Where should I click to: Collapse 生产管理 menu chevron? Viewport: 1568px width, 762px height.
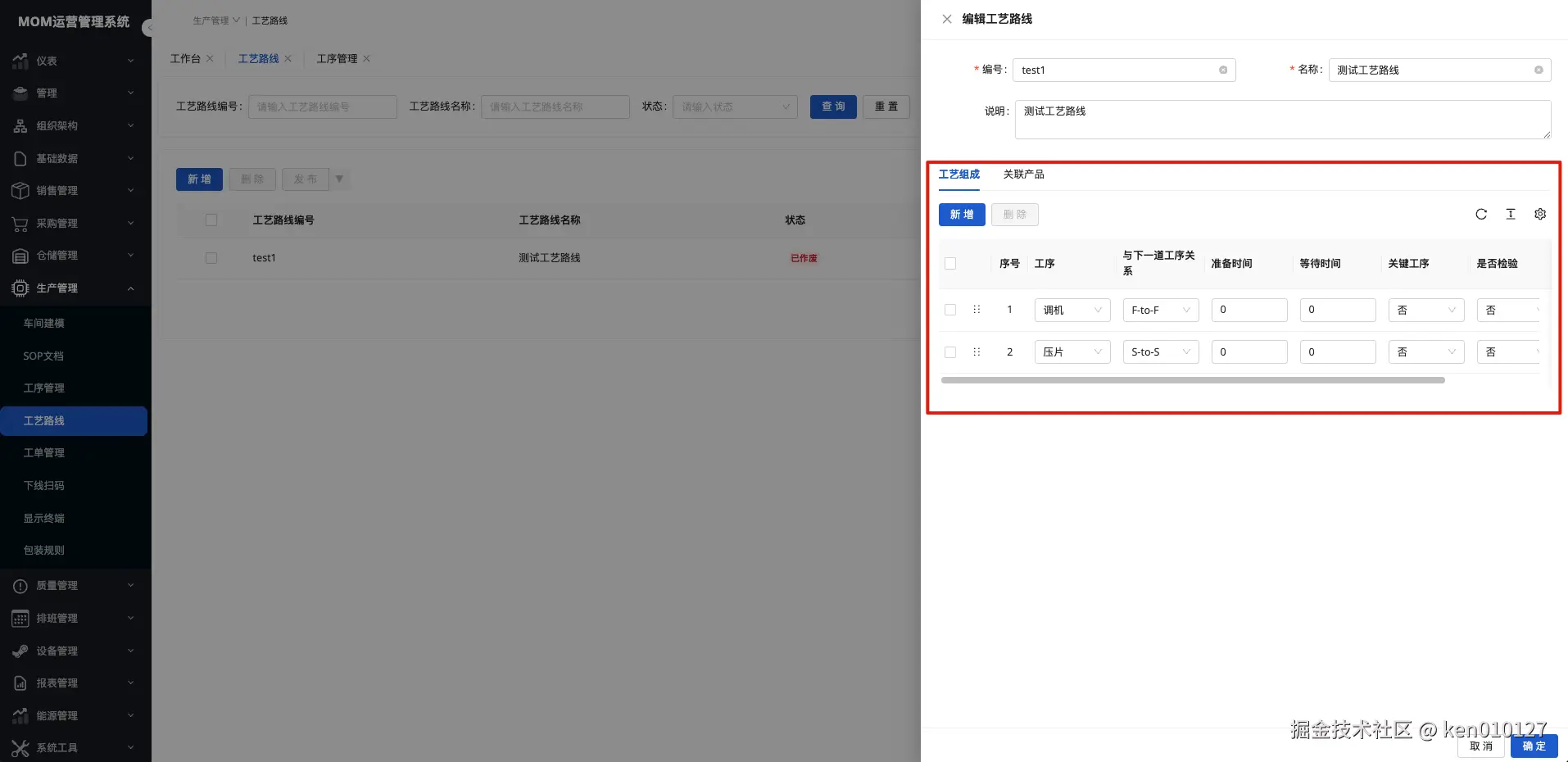130,288
